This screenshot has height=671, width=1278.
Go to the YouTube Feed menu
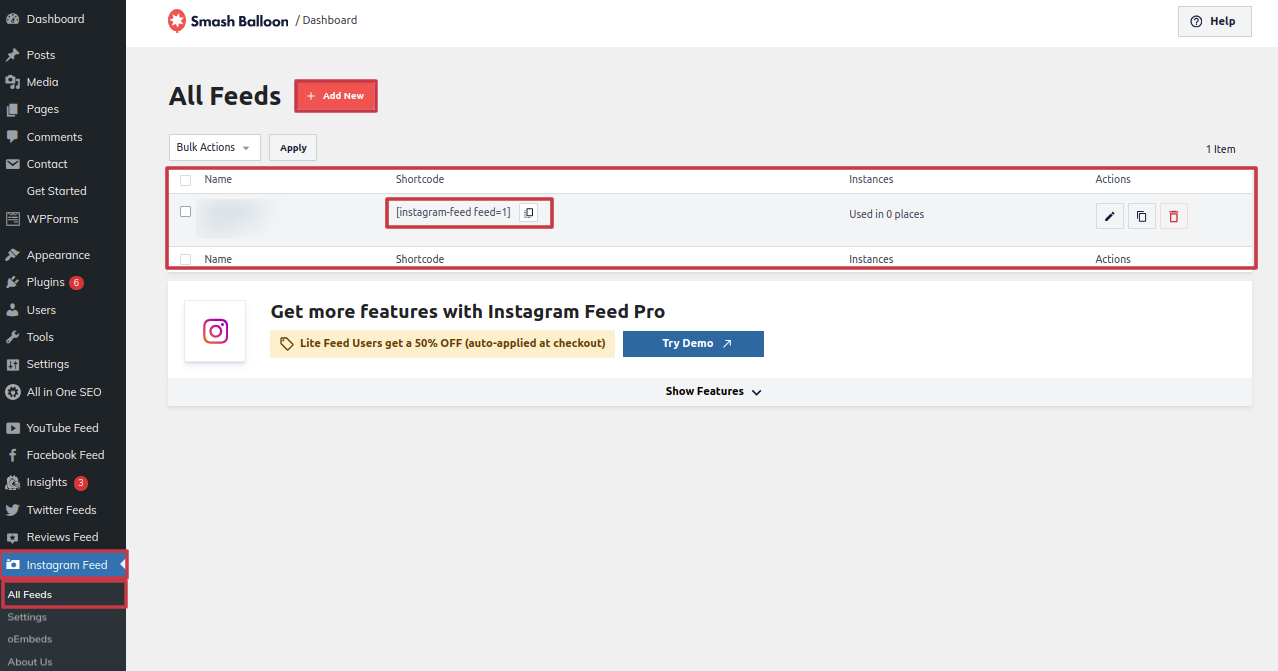pos(62,428)
